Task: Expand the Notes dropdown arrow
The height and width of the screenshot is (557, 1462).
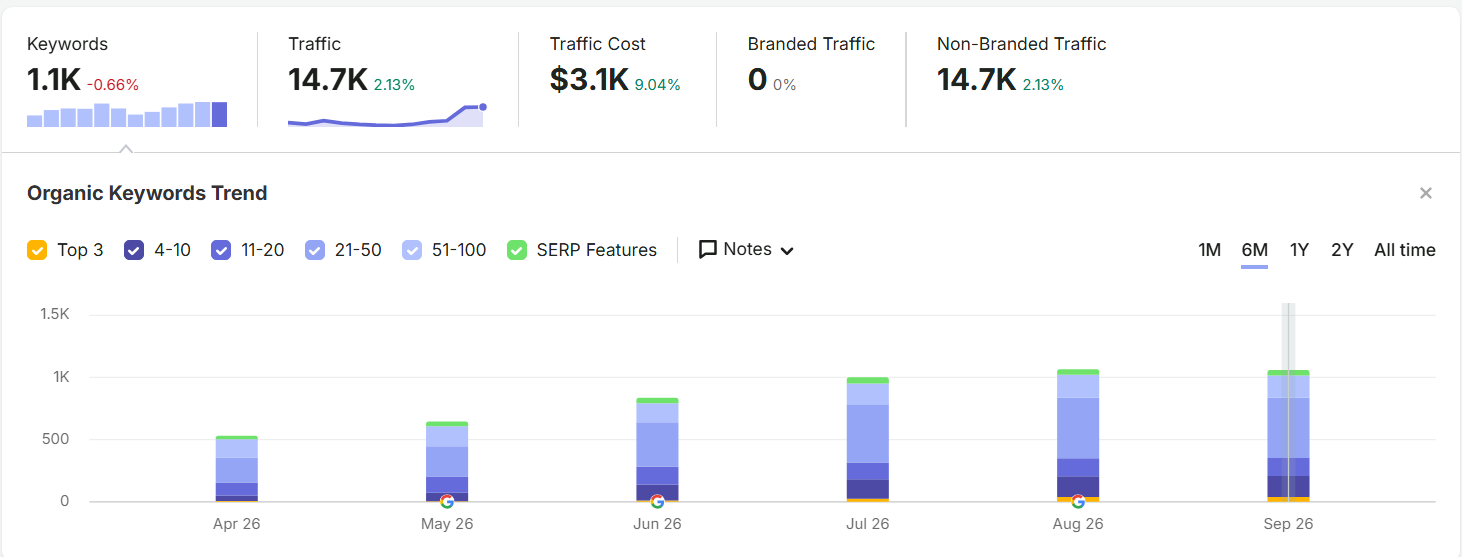Action: [787, 251]
